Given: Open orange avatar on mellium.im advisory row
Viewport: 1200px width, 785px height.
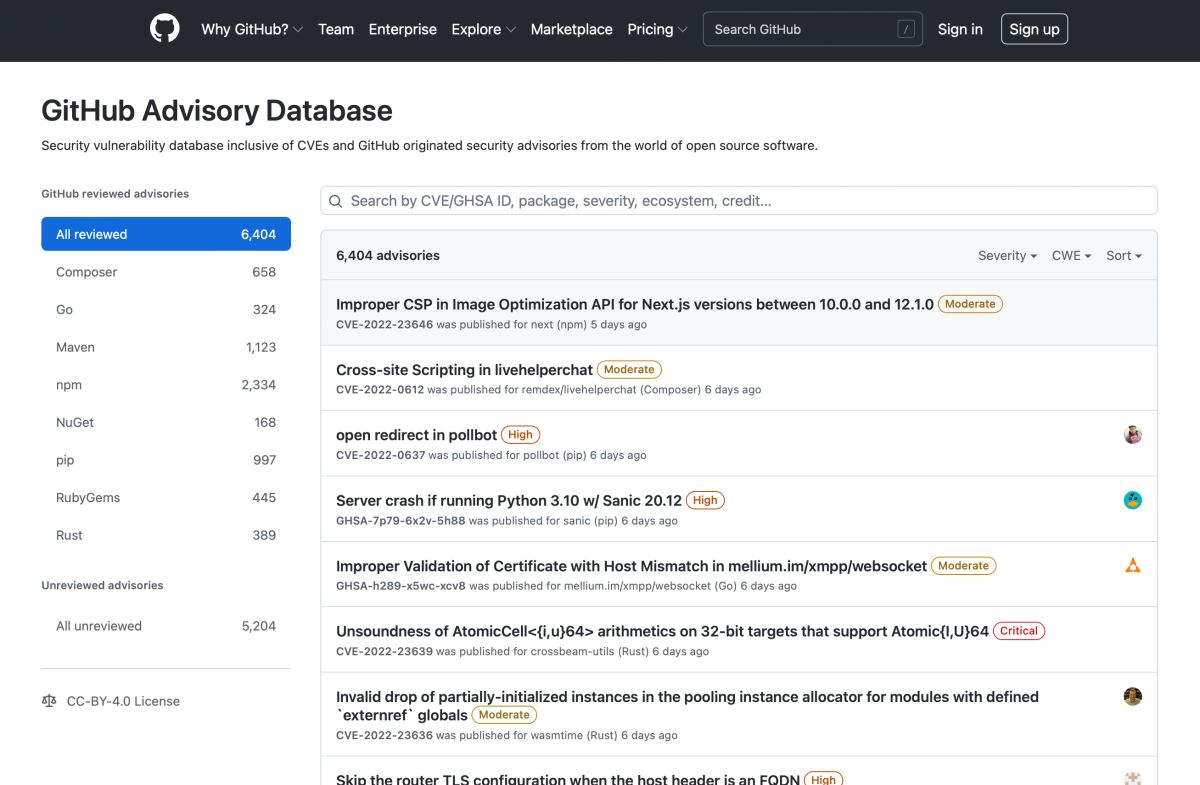Looking at the screenshot, I should [x=1133, y=566].
